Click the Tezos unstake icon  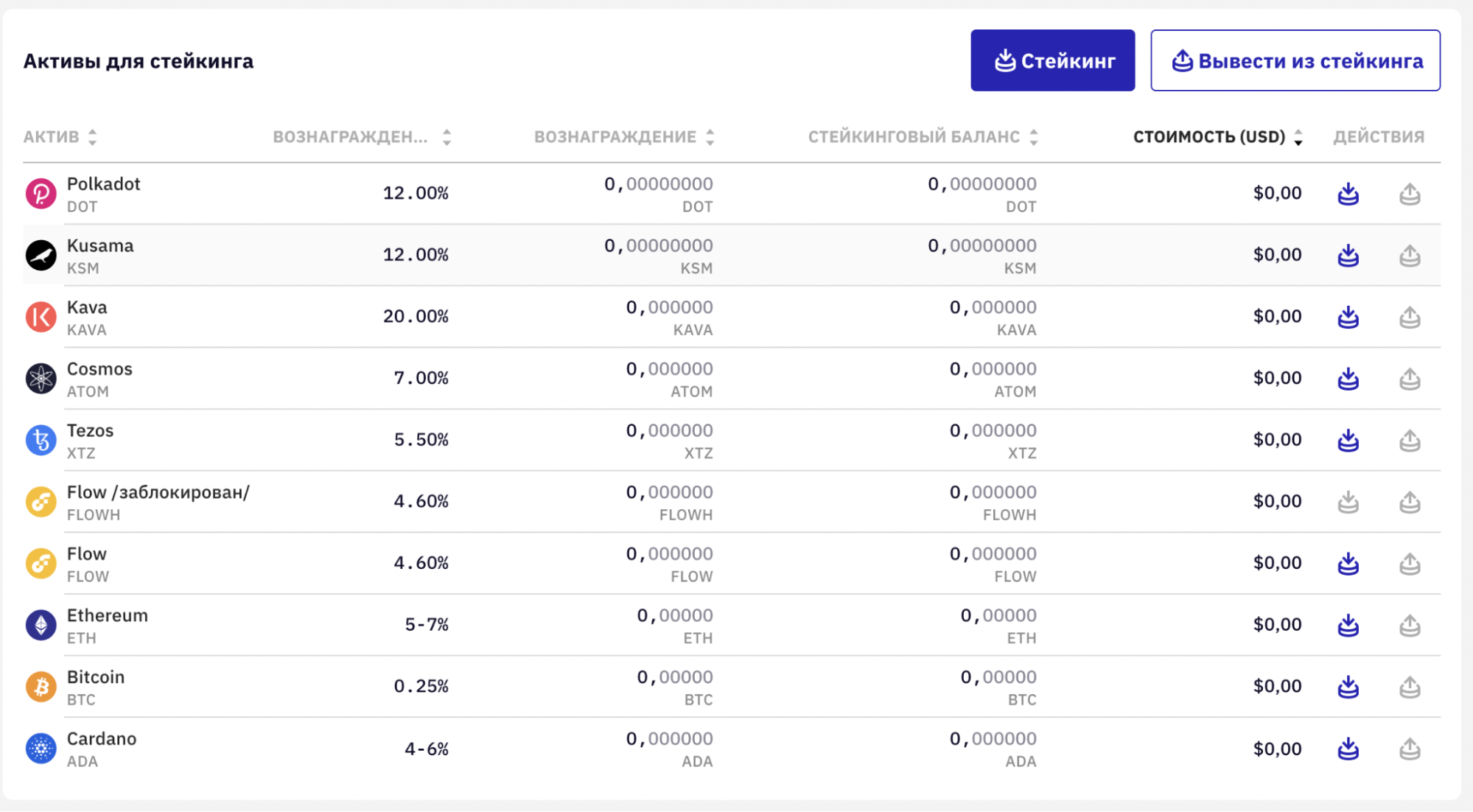pos(1409,441)
